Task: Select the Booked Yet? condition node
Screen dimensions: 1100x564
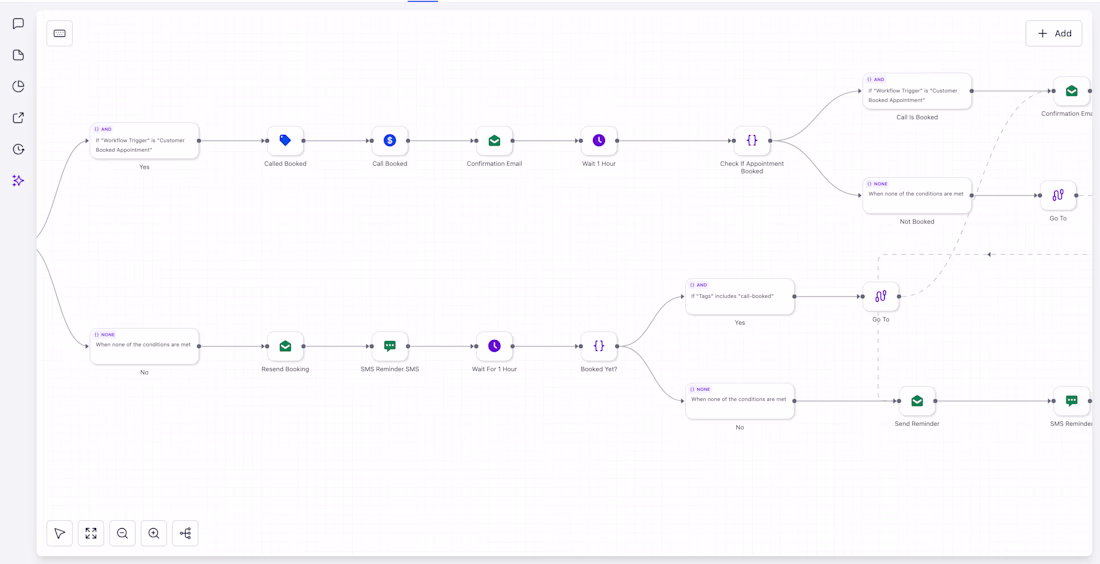Action: point(599,347)
